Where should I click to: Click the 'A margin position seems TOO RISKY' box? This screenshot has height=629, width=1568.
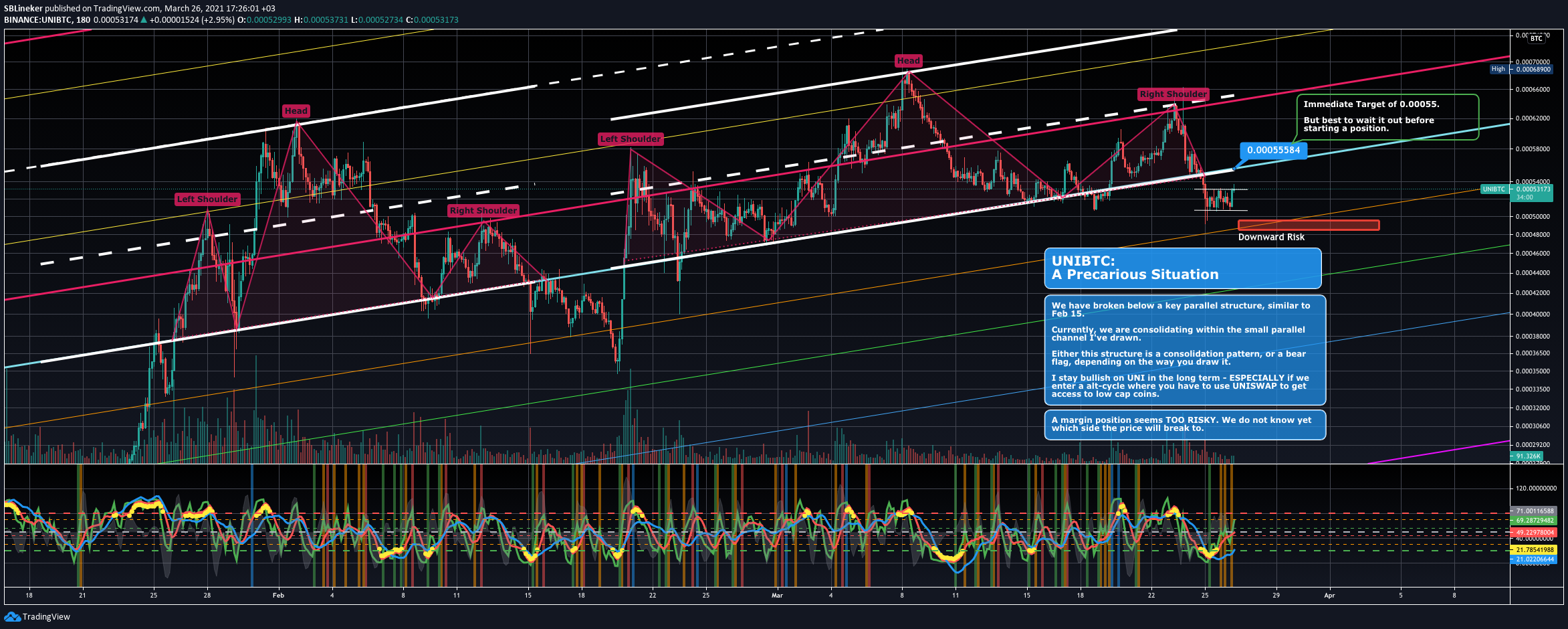tap(1185, 424)
